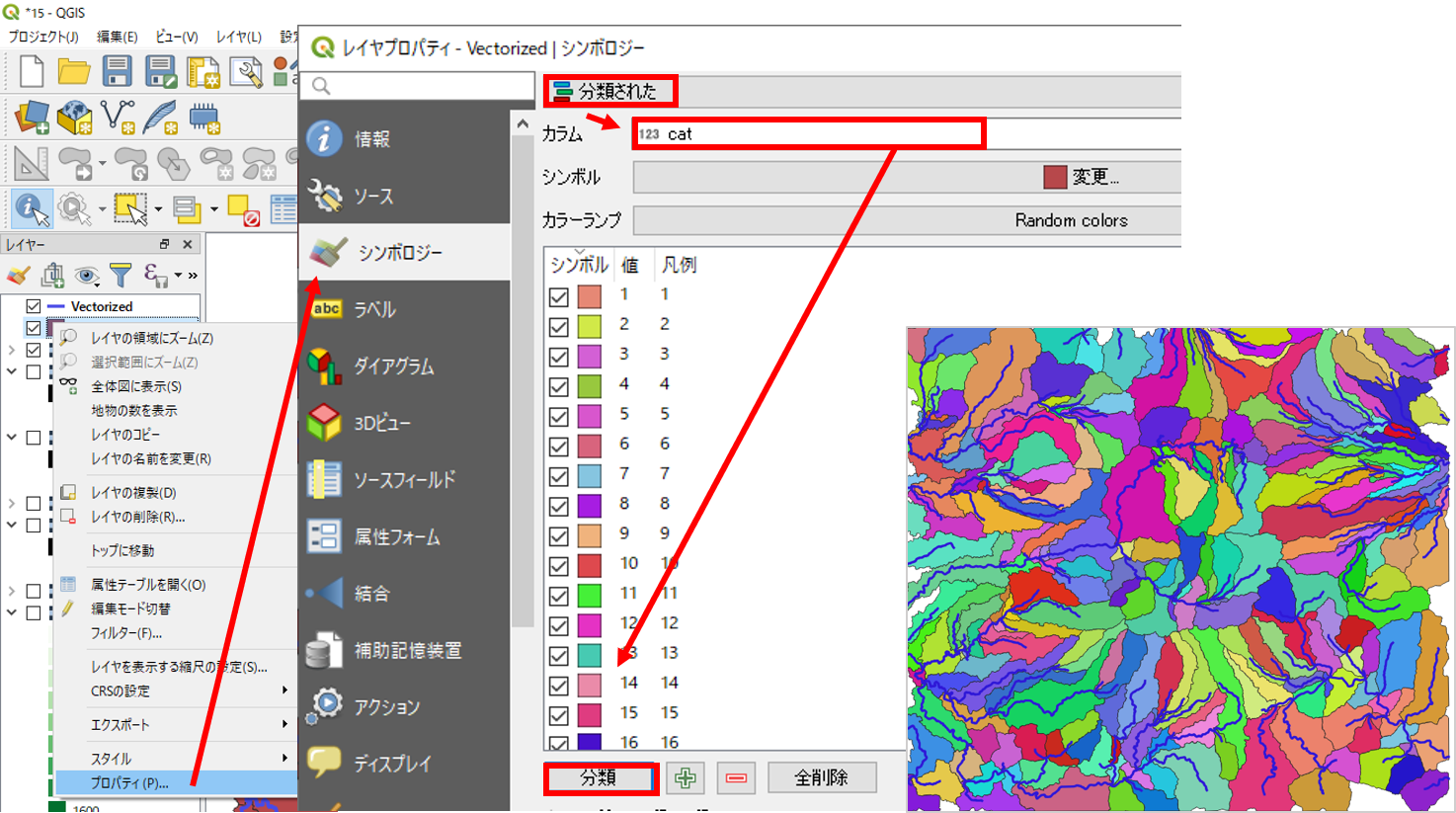Run feature action gear icon

tap(73, 208)
